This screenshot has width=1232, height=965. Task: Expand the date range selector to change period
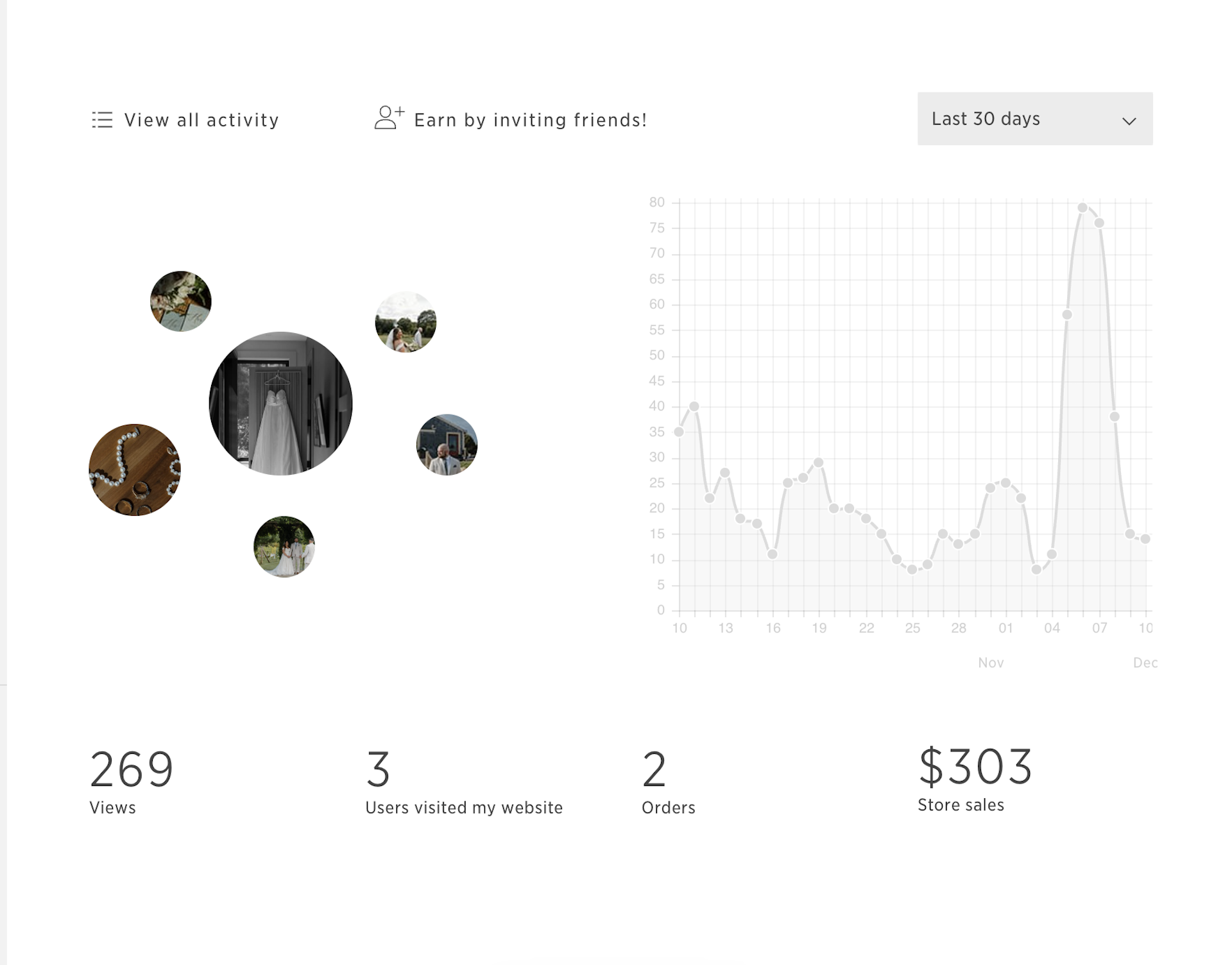(x=1034, y=119)
